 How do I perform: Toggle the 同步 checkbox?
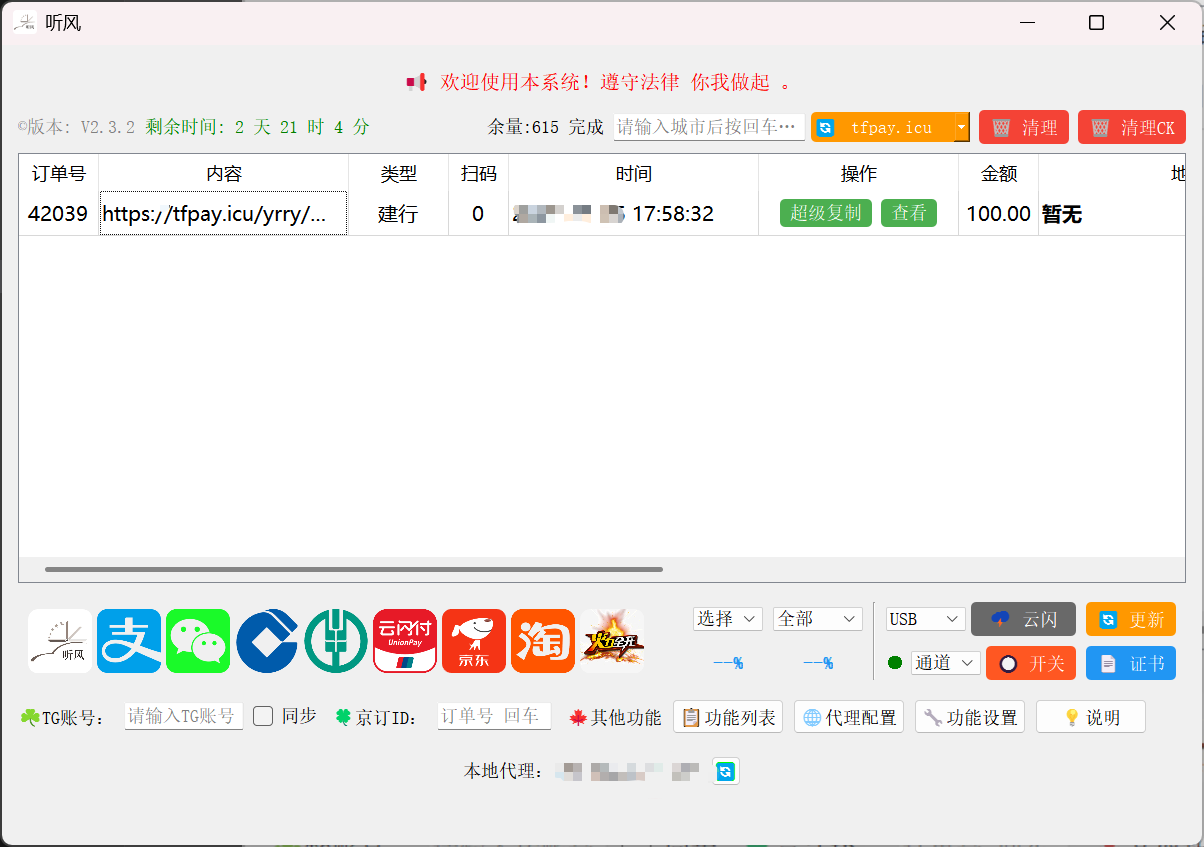263,716
